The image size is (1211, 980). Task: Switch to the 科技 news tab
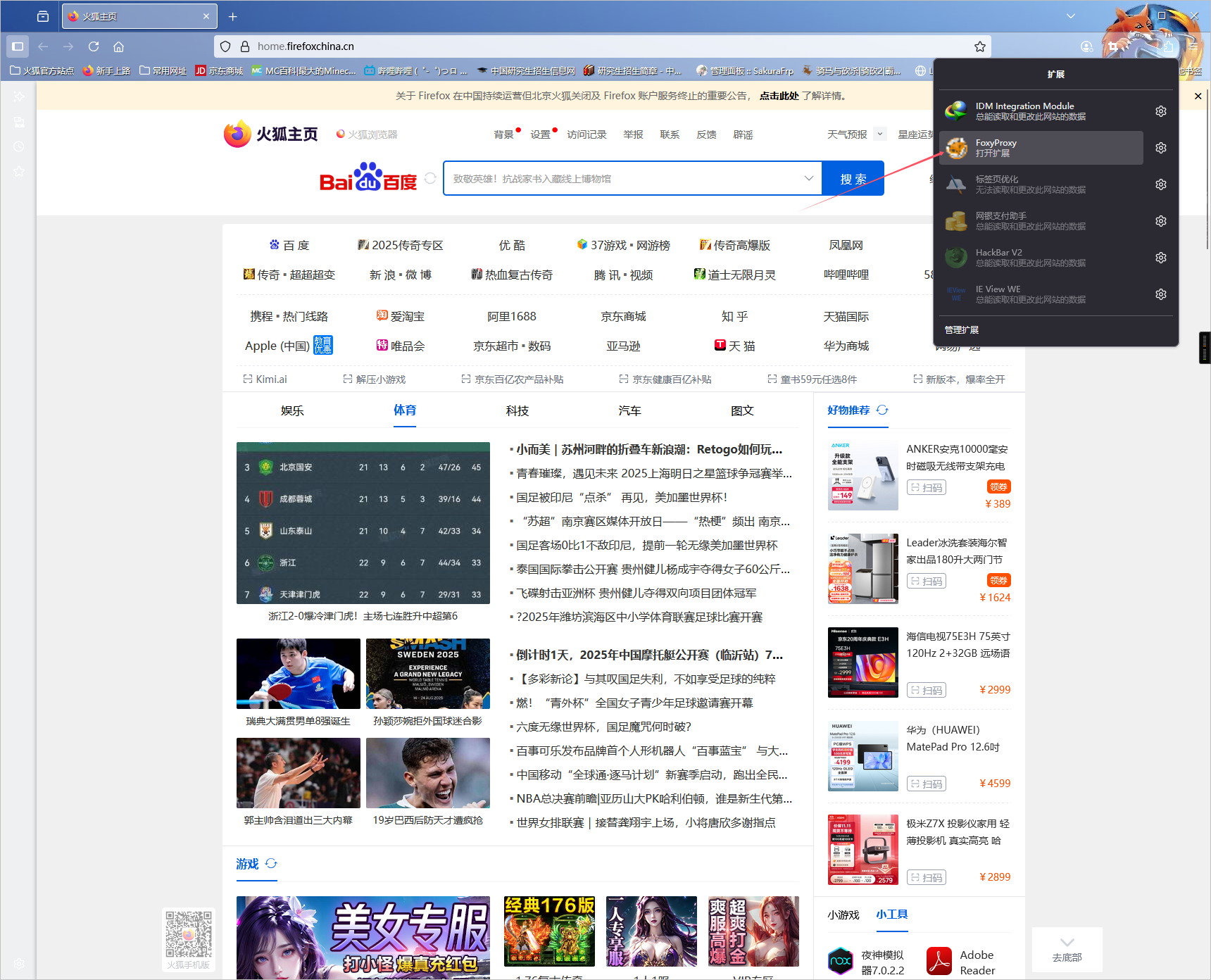coord(517,410)
